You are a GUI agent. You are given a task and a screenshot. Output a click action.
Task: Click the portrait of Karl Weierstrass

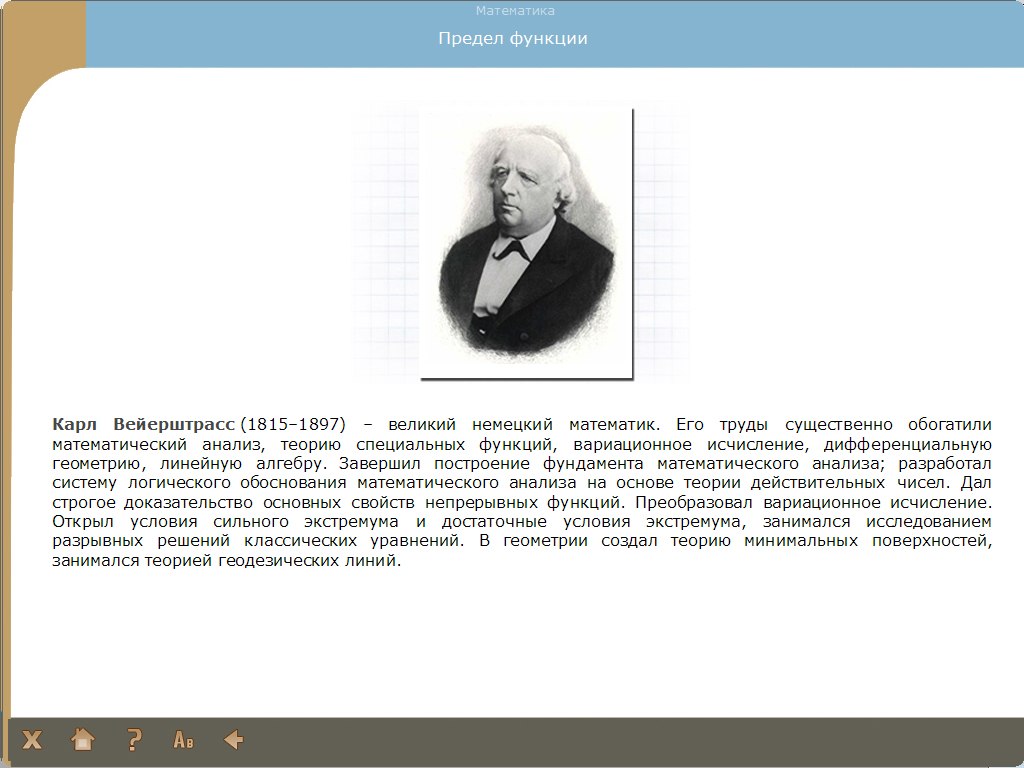[x=526, y=243]
